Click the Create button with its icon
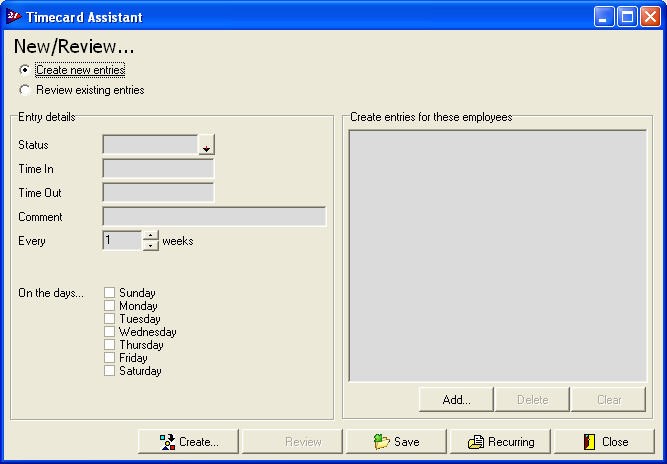The image size is (667, 464). coord(188,442)
